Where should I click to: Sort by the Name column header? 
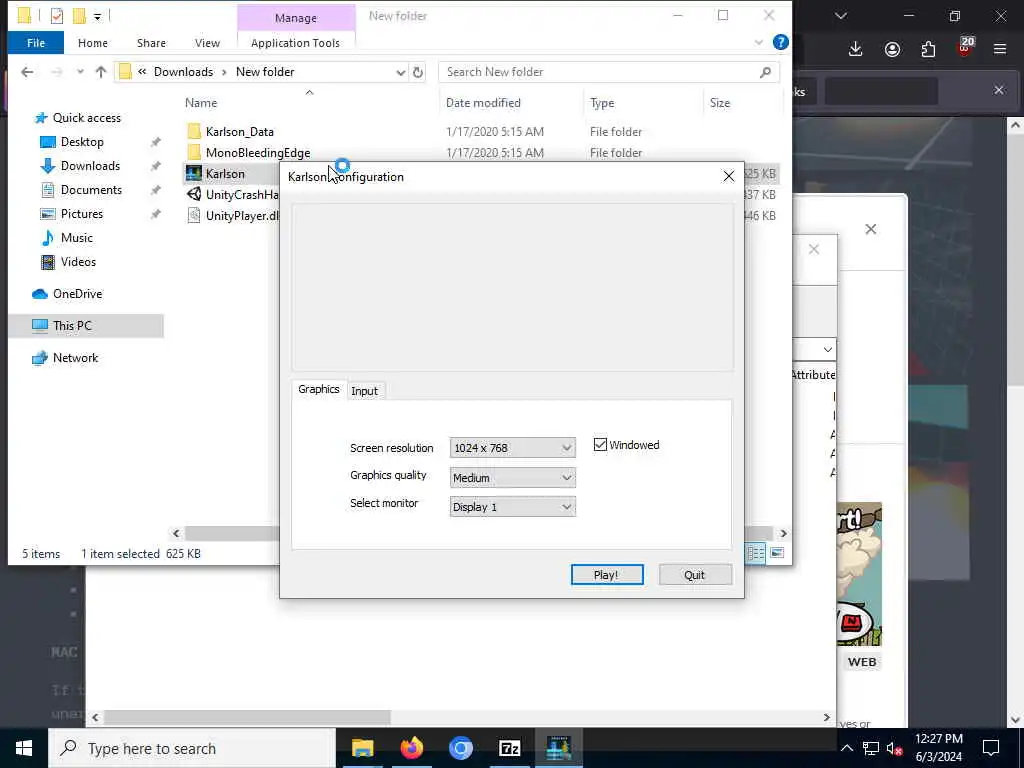201,103
